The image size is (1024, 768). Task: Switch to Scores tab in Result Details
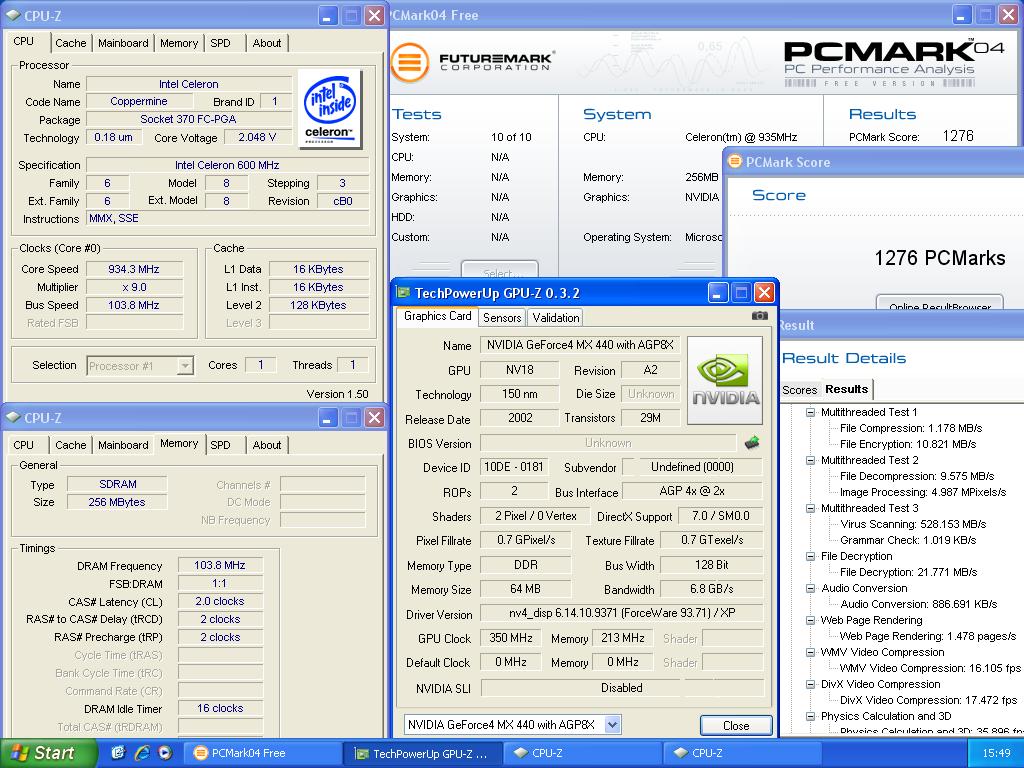(799, 390)
